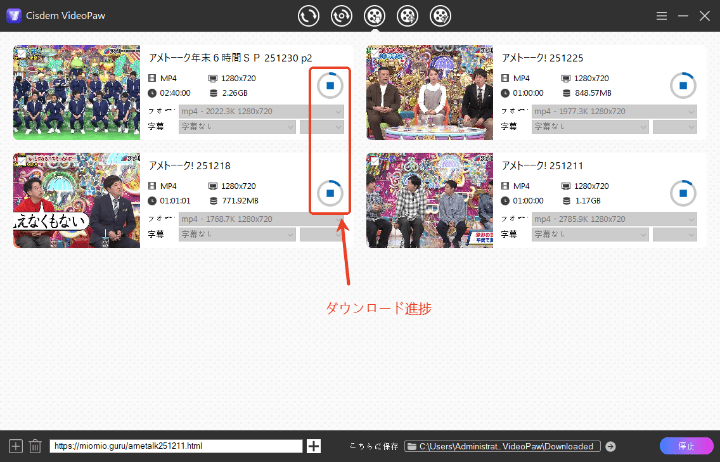Open subtitle dropdown for アメトーーク! 251211
This screenshot has width=720, height=462.
click(590, 234)
